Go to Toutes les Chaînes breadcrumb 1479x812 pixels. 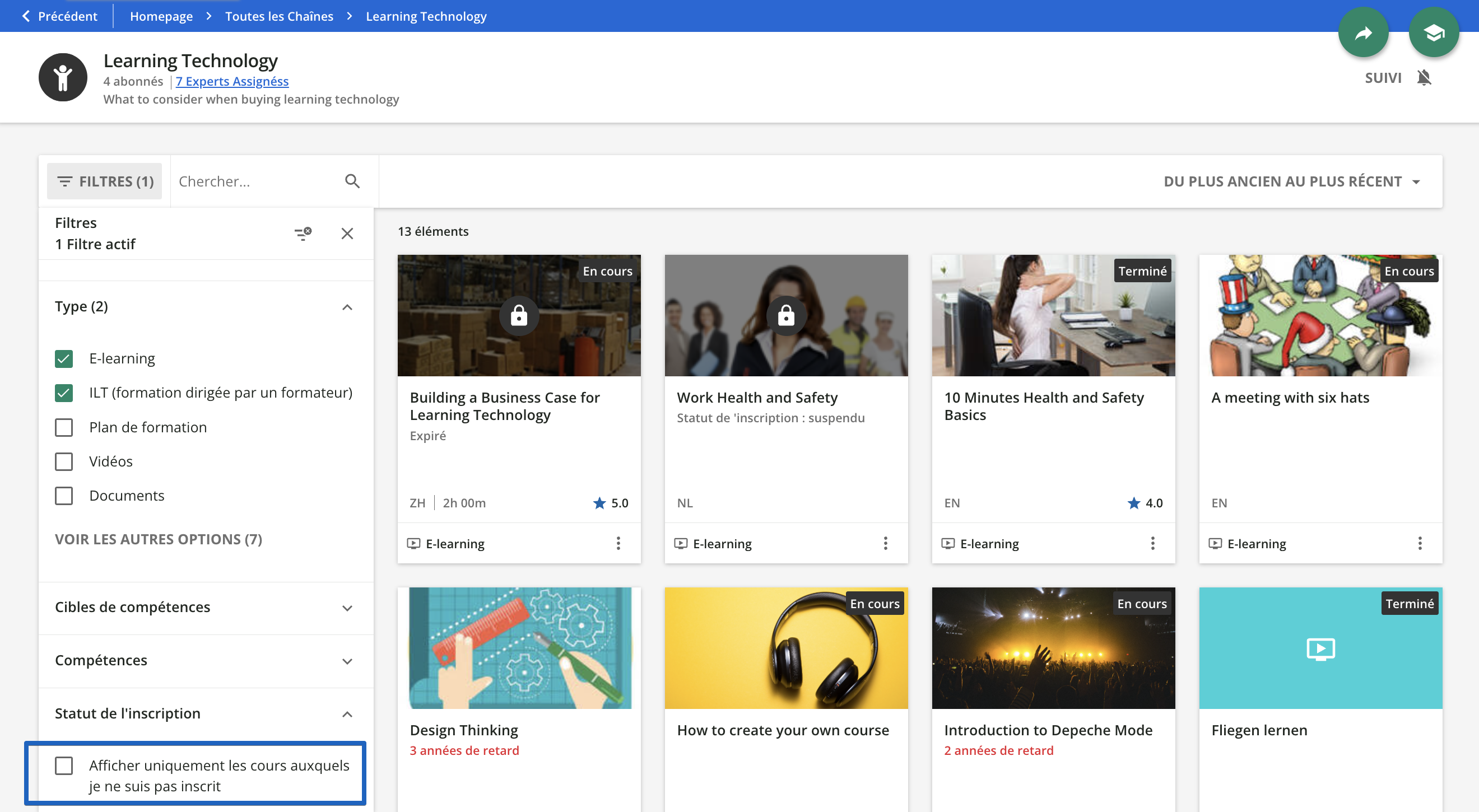pyautogui.click(x=279, y=16)
